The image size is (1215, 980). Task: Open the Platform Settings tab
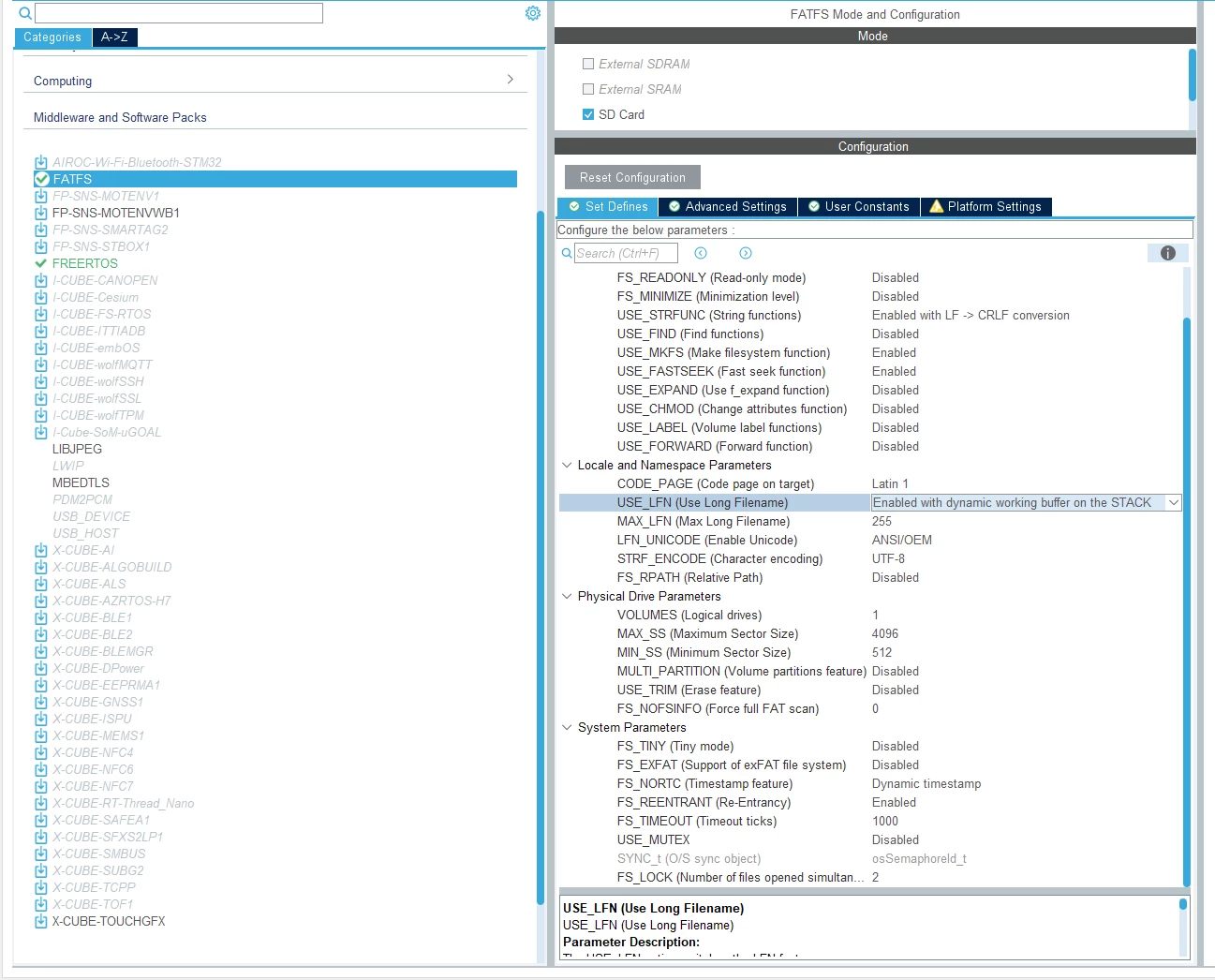coord(985,206)
